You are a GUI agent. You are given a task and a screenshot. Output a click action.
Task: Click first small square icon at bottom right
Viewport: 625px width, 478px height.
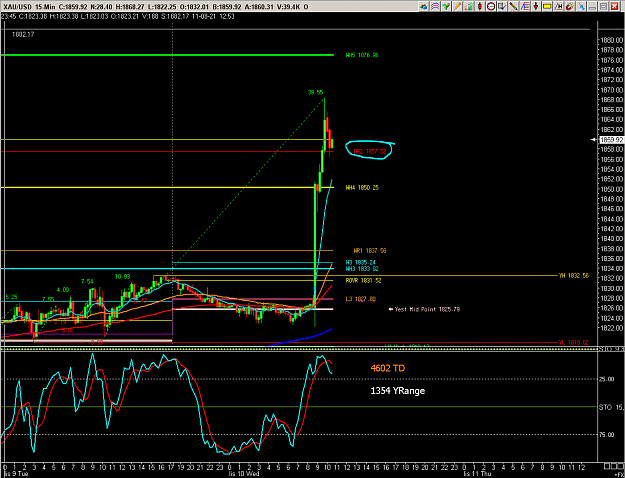607,466
